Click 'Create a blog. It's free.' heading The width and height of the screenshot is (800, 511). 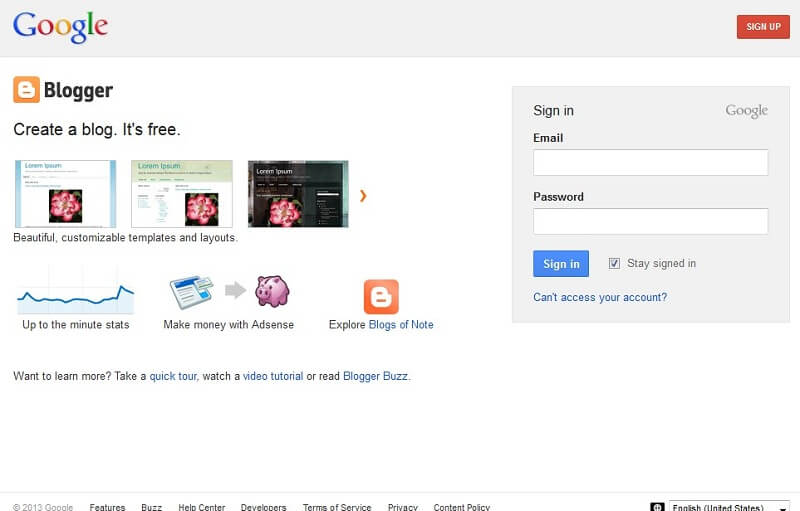click(97, 130)
